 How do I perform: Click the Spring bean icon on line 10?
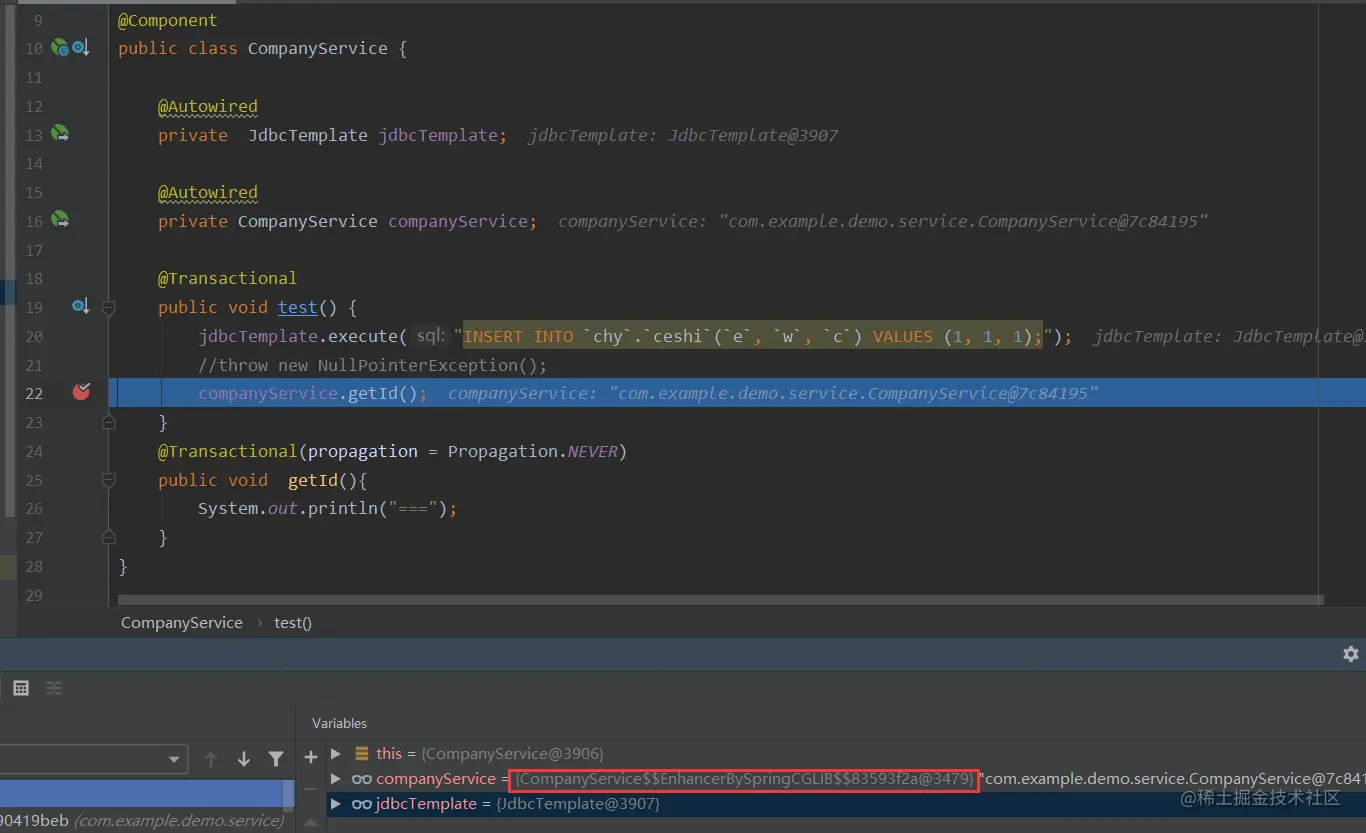coord(60,47)
